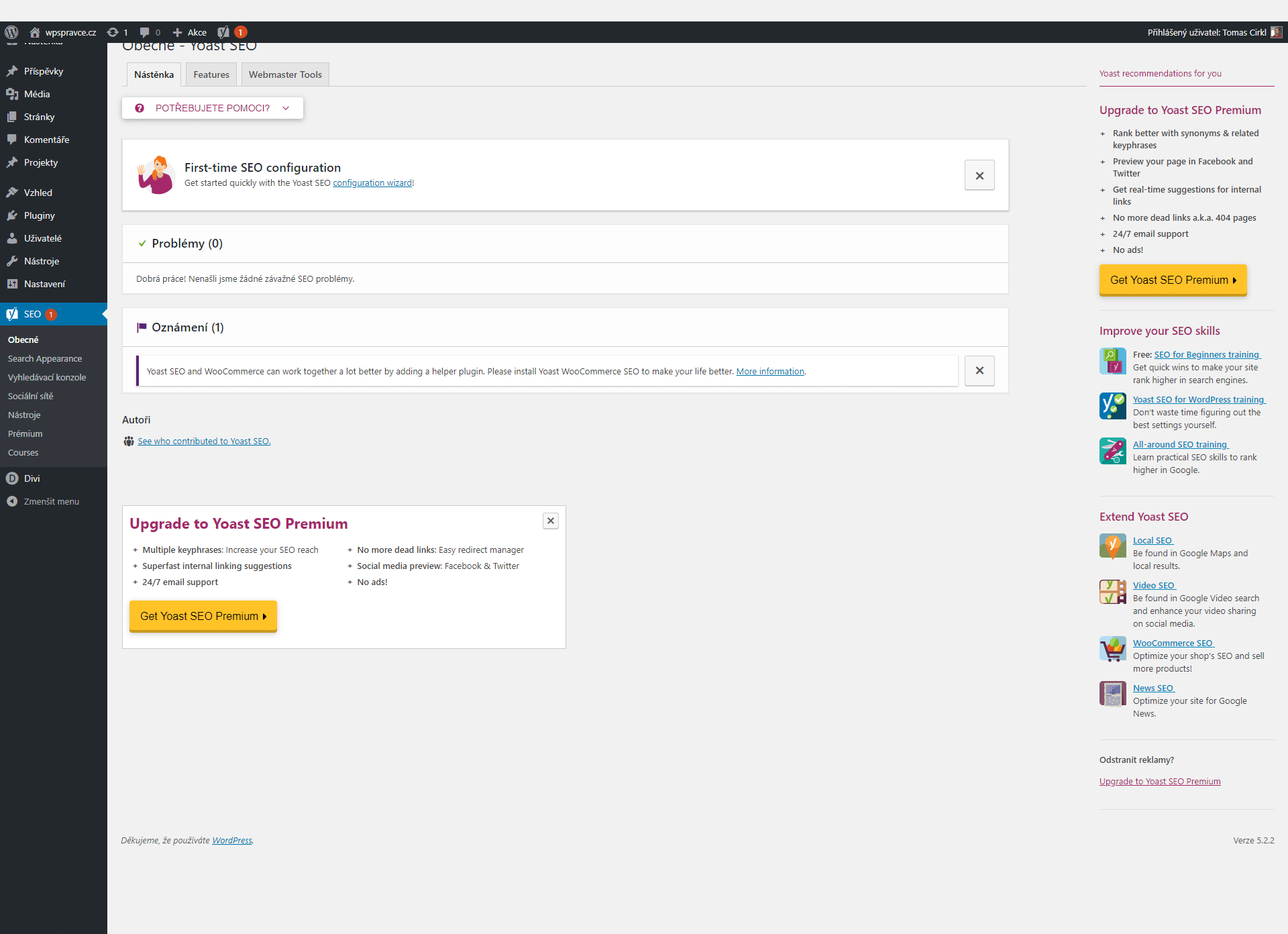Screen dimensions: 1288x934
Task: Open updates icon in admin bar
Action: tap(113, 32)
